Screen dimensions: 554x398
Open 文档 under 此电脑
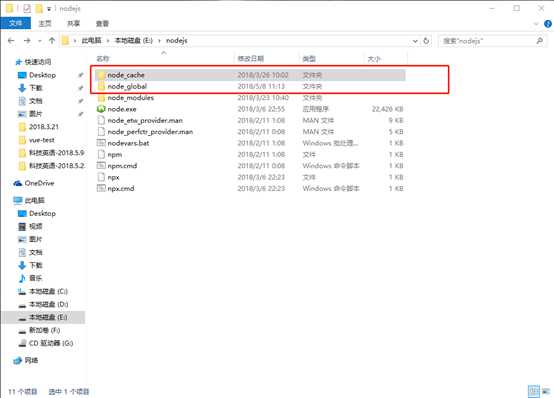tap(36, 252)
